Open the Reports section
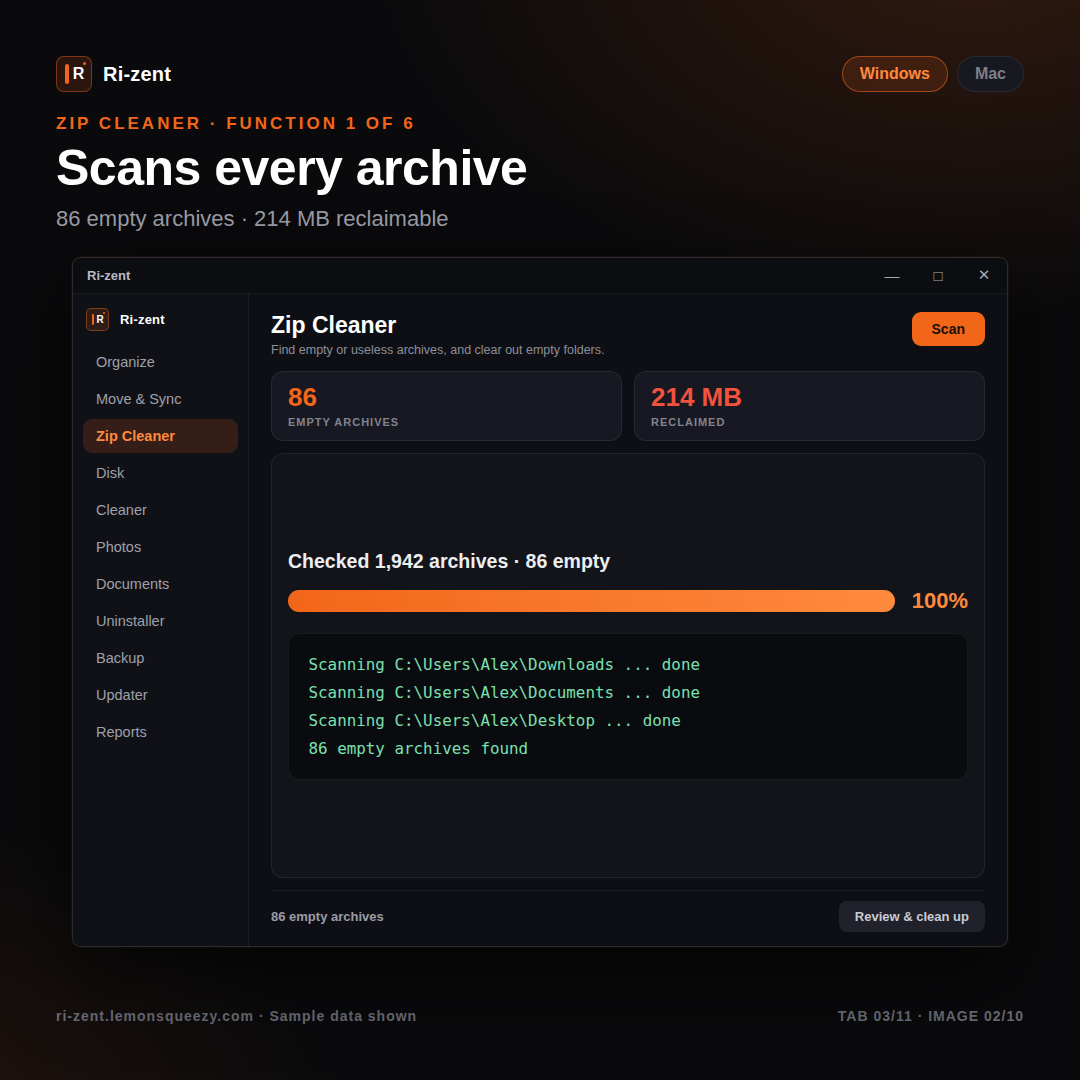This screenshot has width=1080, height=1080. tap(160, 732)
